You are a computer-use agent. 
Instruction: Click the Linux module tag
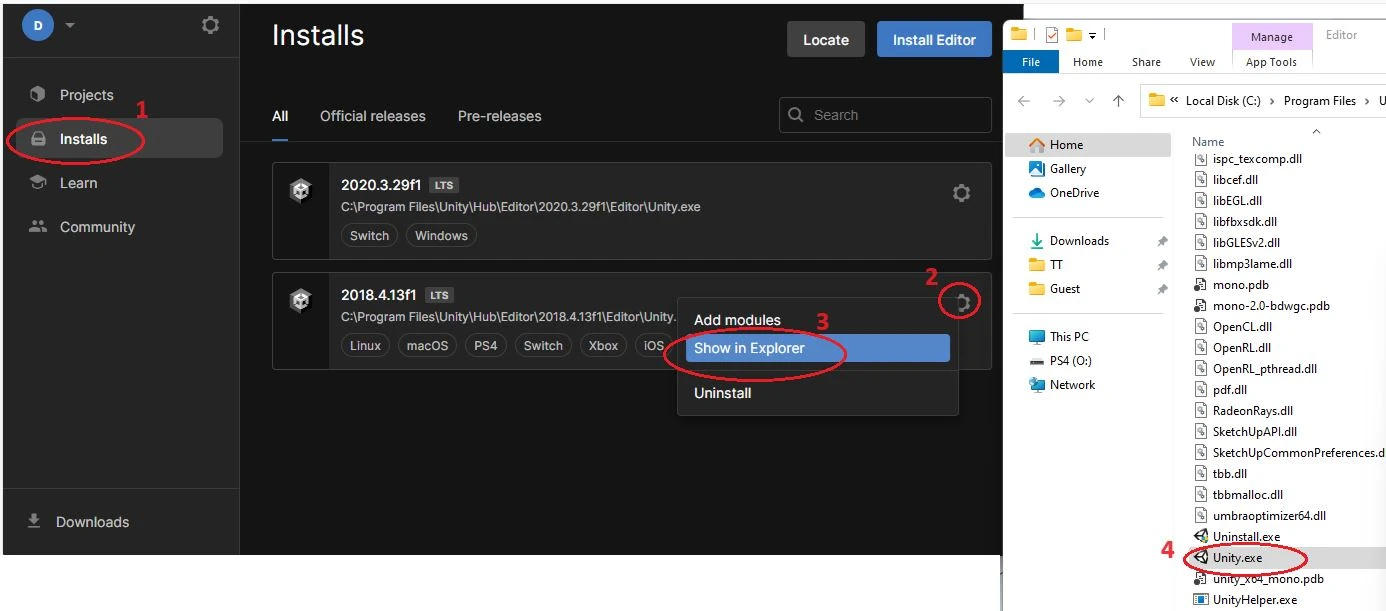365,346
